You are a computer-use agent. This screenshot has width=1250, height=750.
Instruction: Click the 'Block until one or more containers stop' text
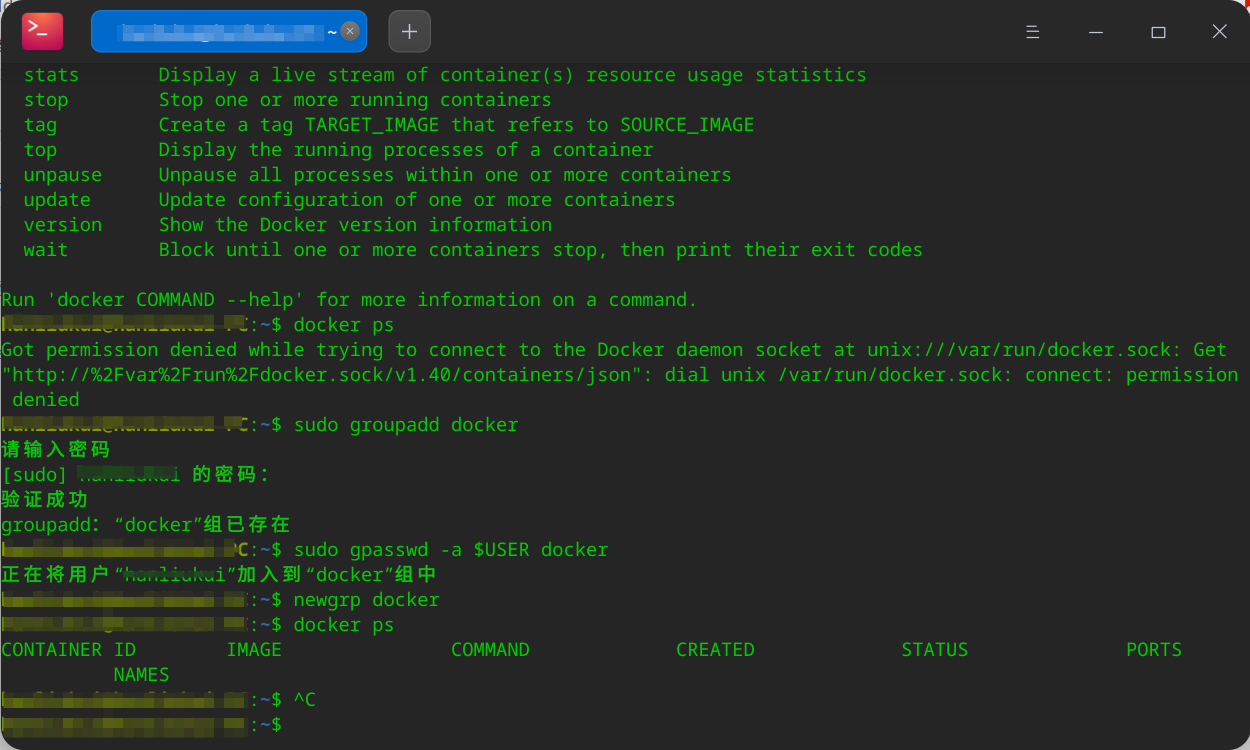[x=540, y=250]
